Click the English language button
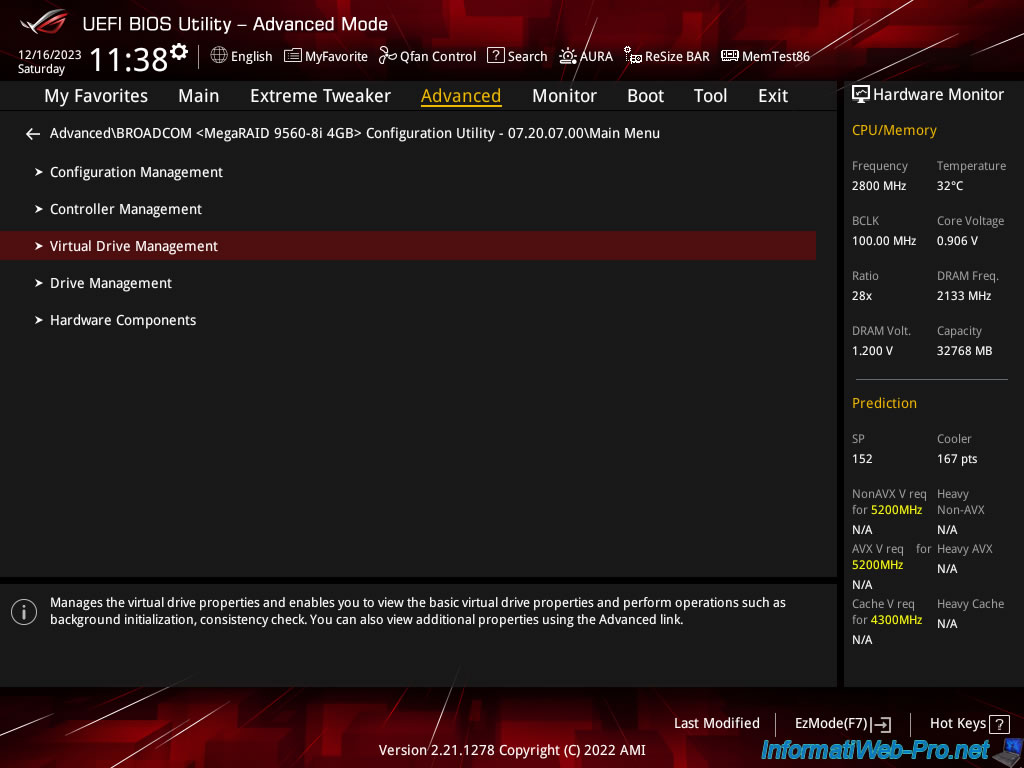This screenshot has width=1024, height=768. coord(241,56)
